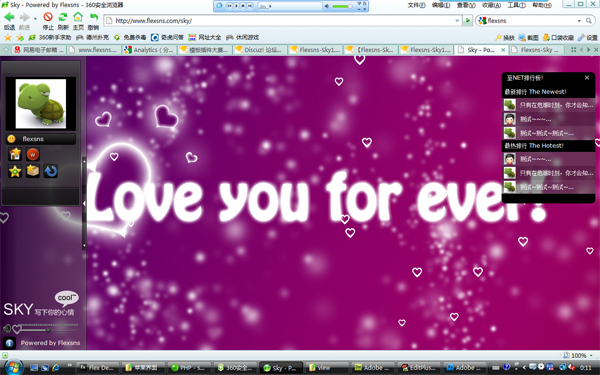Open first entry under The Newest
This screenshot has height=375, width=600.
coord(548,105)
